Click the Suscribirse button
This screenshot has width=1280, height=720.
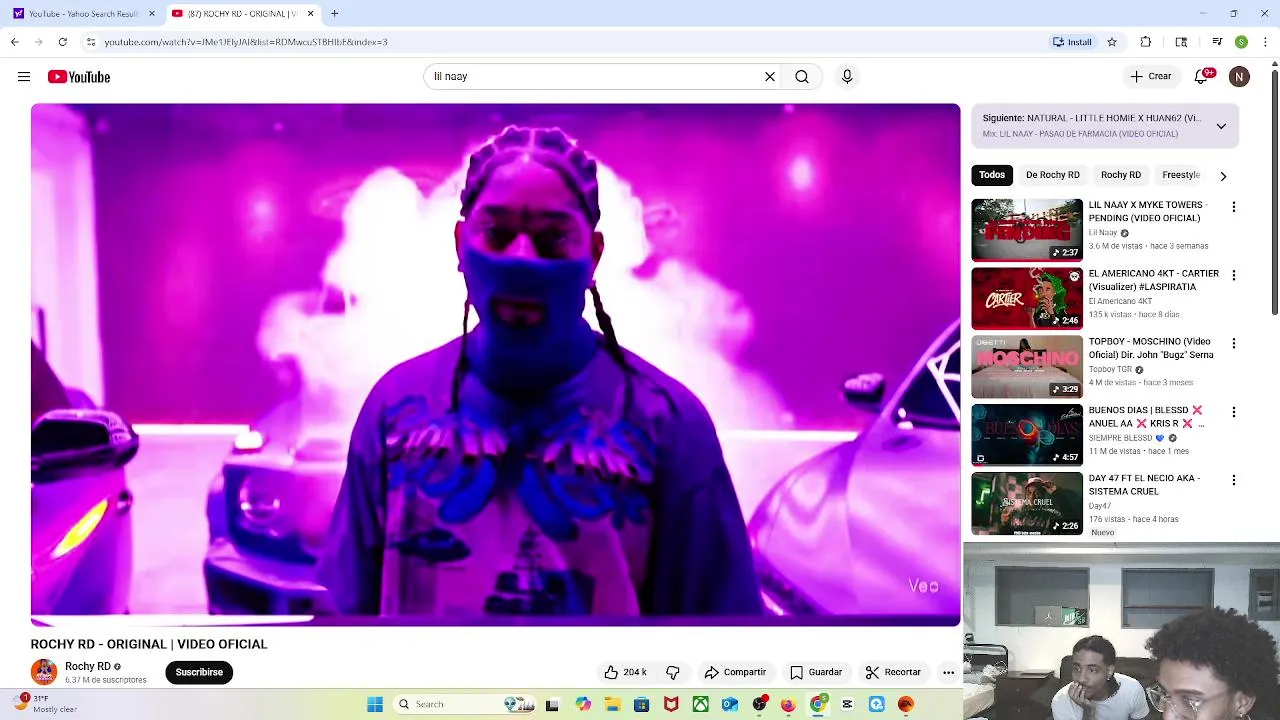coord(199,672)
